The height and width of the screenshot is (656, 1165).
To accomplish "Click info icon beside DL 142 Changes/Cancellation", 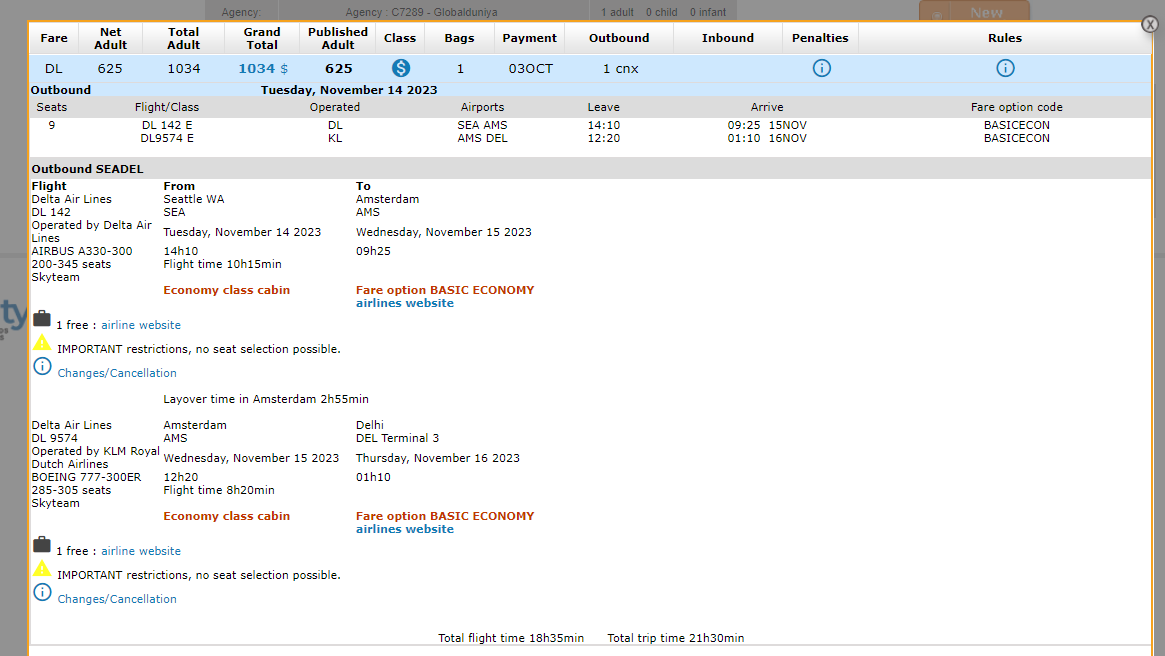I will pyautogui.click(x=42, y=366).
